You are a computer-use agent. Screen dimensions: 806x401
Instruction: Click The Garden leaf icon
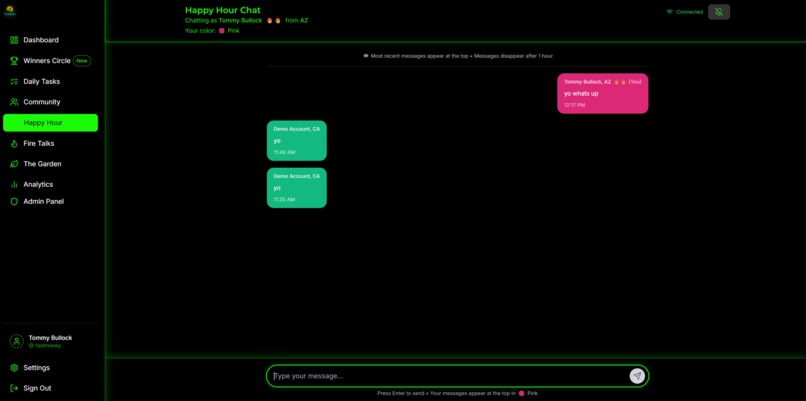coord(14,164)
